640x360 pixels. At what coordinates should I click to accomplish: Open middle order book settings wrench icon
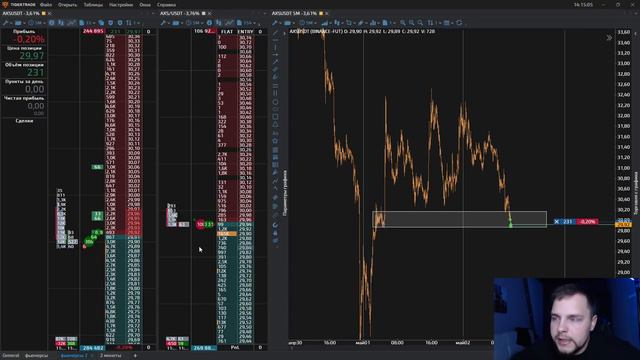[163, 23]
